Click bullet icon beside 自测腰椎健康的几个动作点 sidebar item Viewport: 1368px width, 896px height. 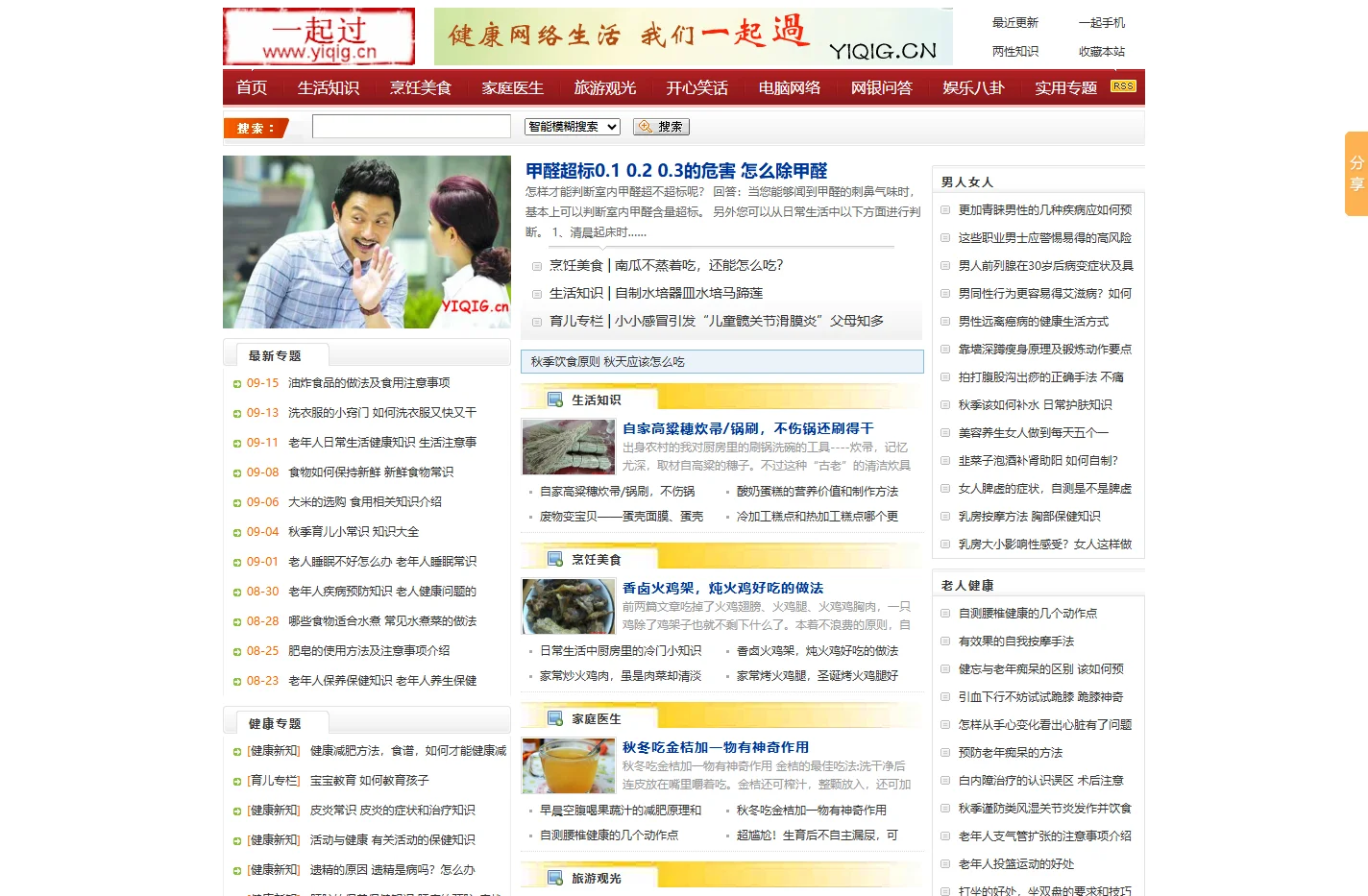point(945,614)
